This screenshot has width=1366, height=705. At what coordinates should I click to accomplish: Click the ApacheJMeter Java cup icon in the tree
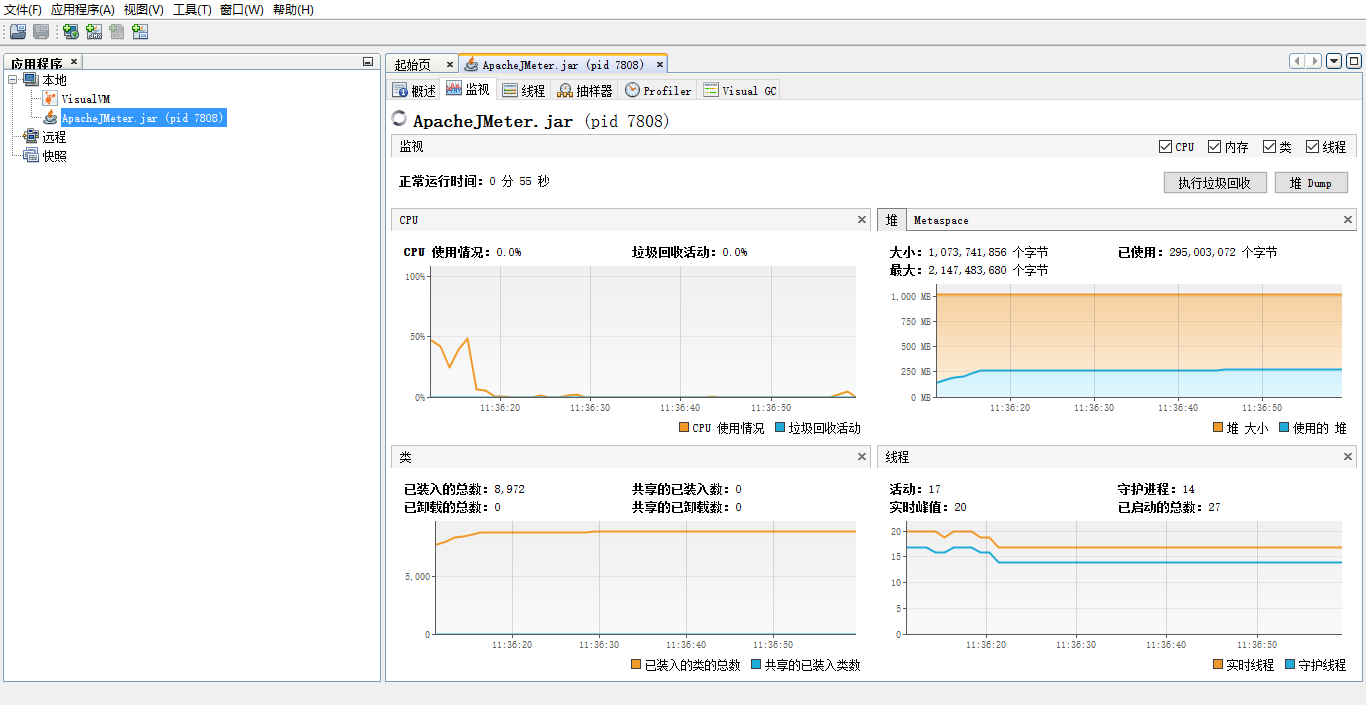50,118
